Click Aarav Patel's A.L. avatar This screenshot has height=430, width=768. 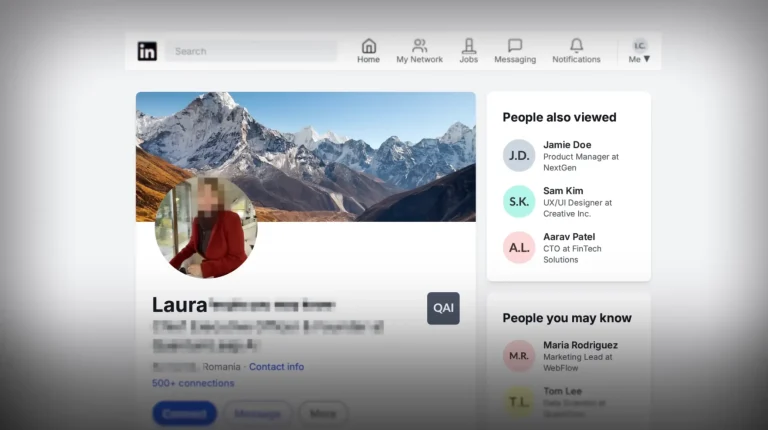pos(519,248)
